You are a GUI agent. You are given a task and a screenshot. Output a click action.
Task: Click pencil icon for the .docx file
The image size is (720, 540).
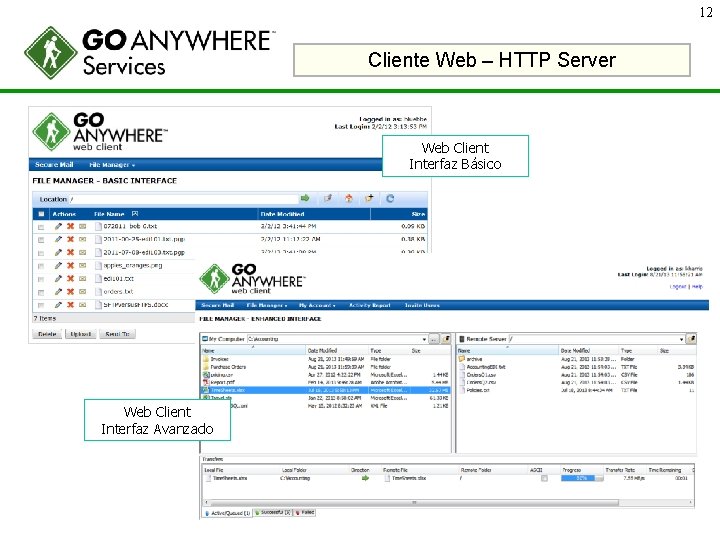58,304
